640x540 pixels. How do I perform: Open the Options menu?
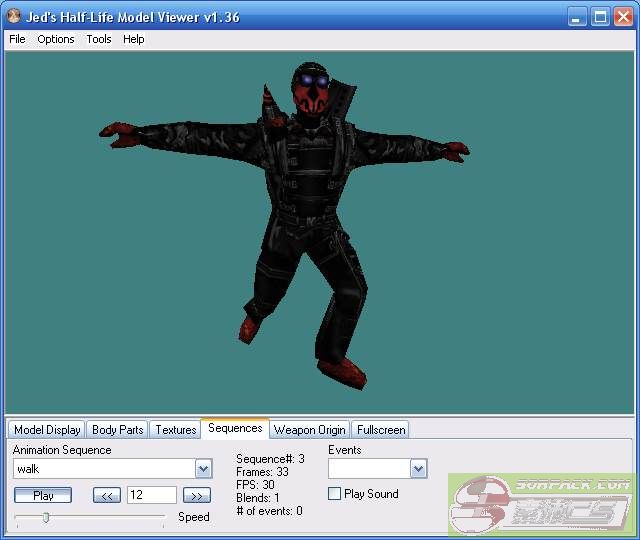click(x=56, y=39)
